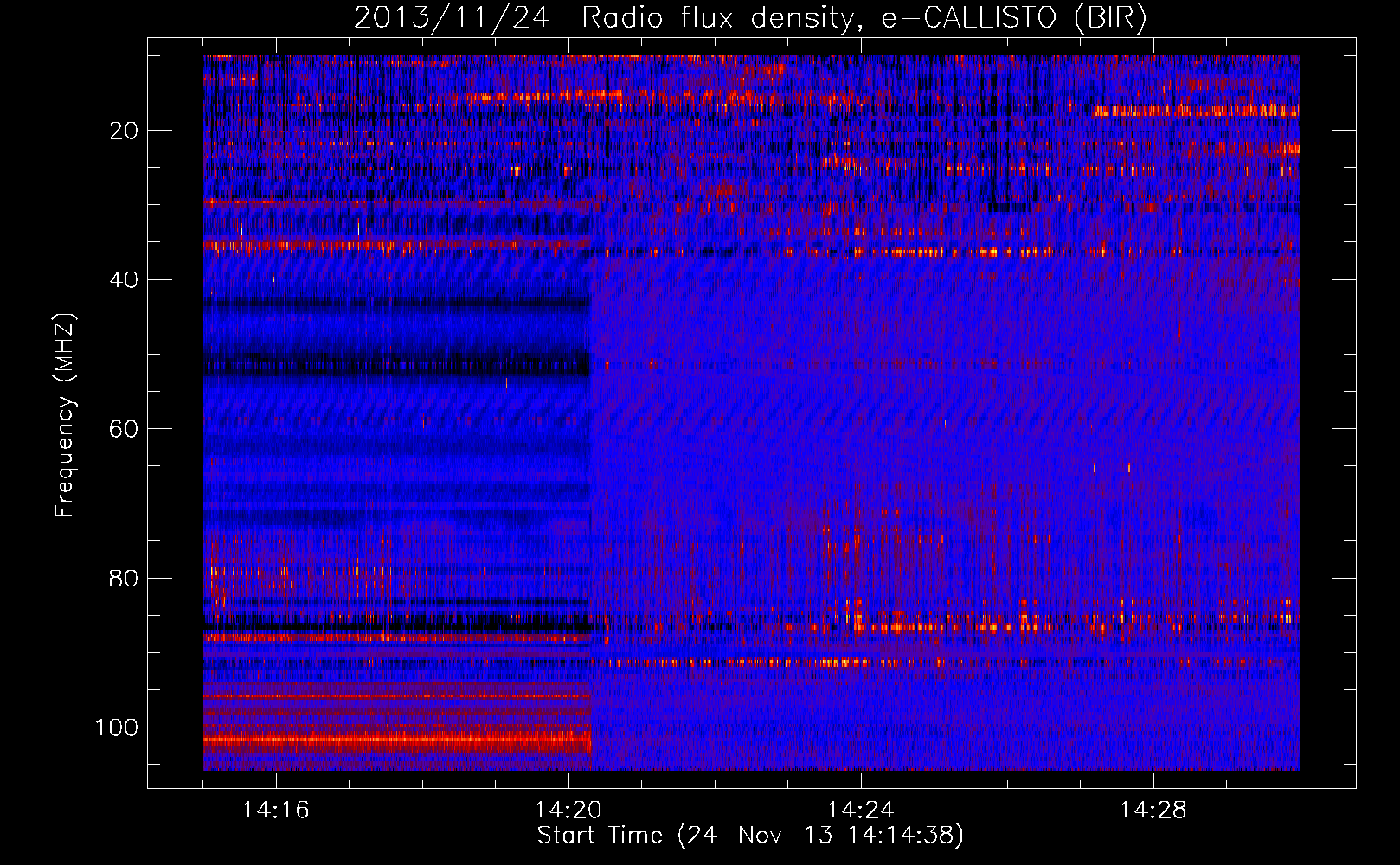Click the 60 MHz frequency tick label
Viewport: 1400px width, 865px height.
click(124, 429)
